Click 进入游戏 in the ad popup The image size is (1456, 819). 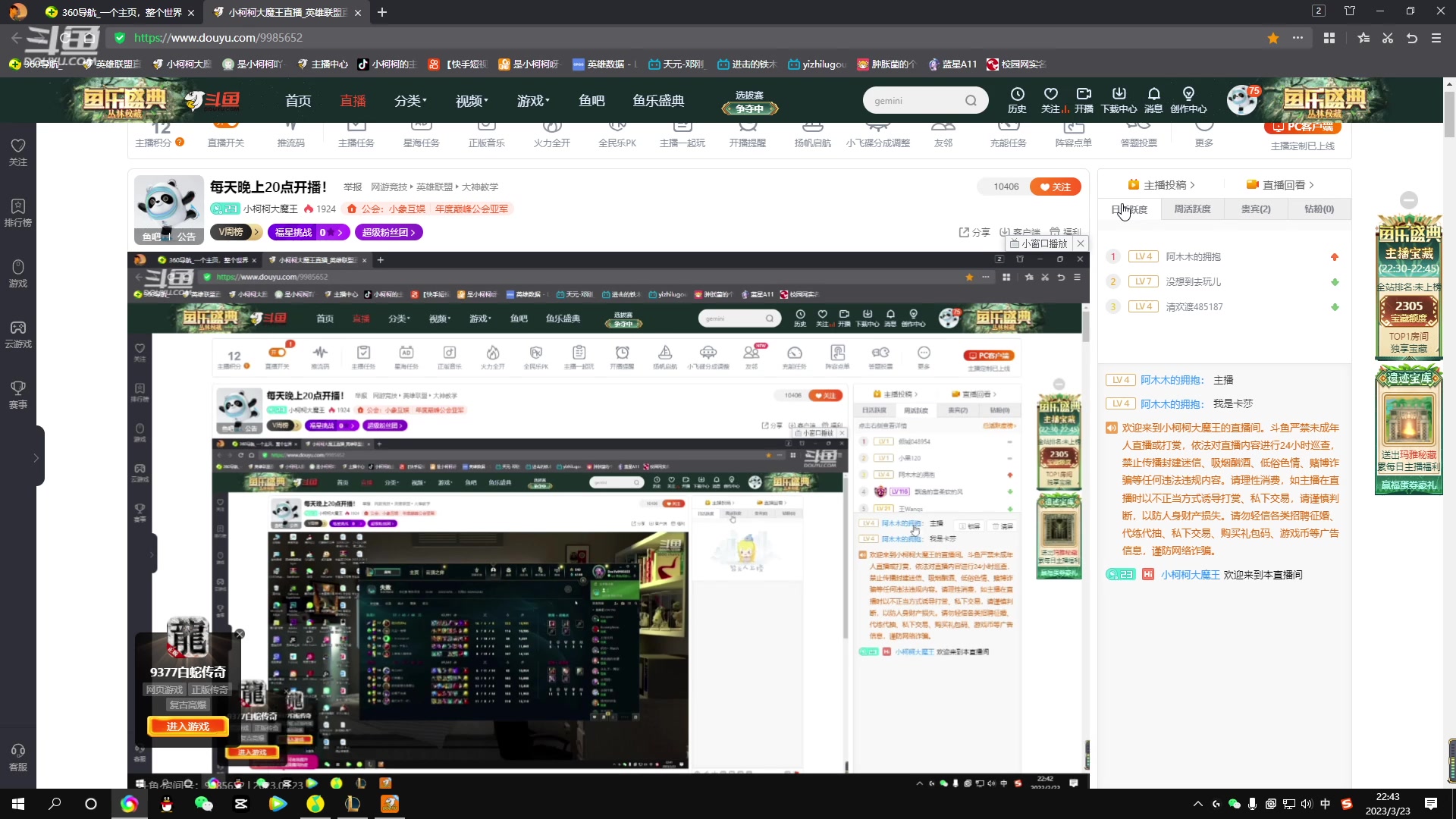click(187, 726)
